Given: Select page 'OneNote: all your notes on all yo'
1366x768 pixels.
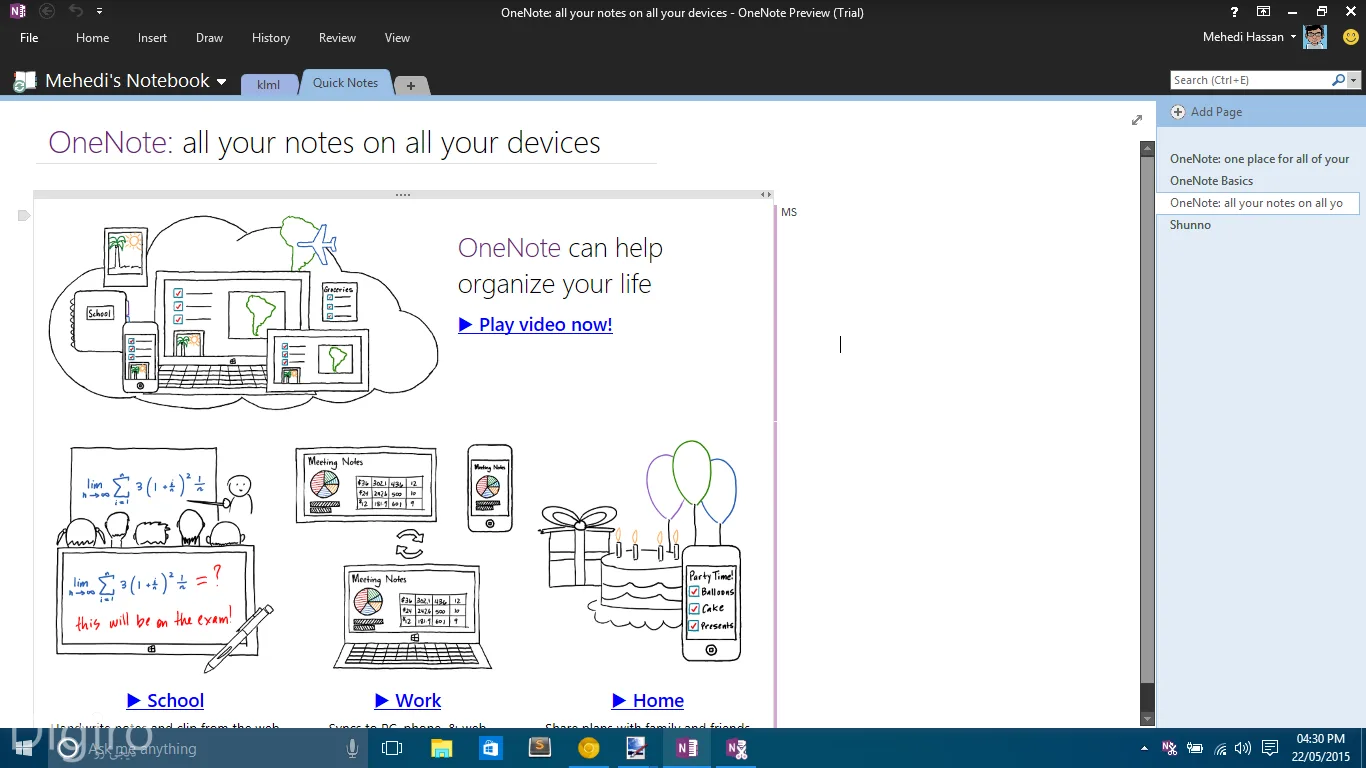Looking at the screenshot, I should point(1258,203).
